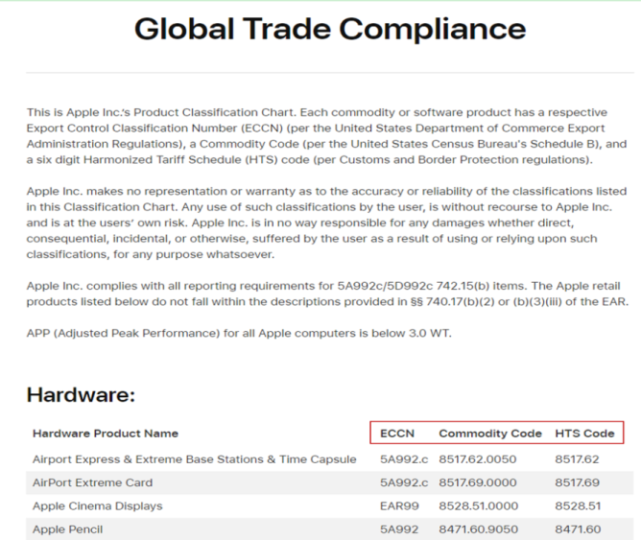641x540 pixels.
Task: Select the Hardware section heading
Action: click(x=81, y=395)
